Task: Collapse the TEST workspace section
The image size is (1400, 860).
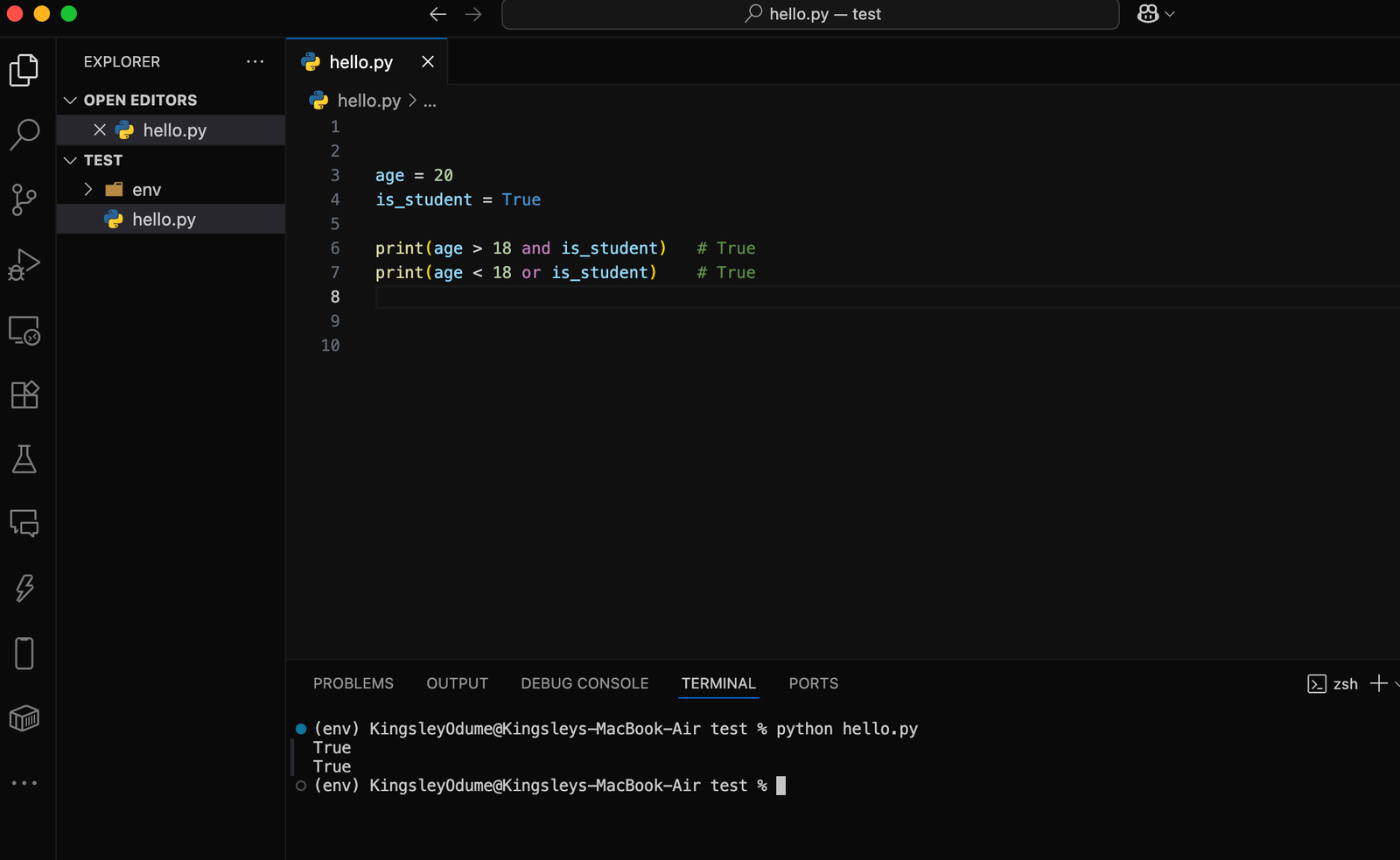Action: [x=70, y=160]
